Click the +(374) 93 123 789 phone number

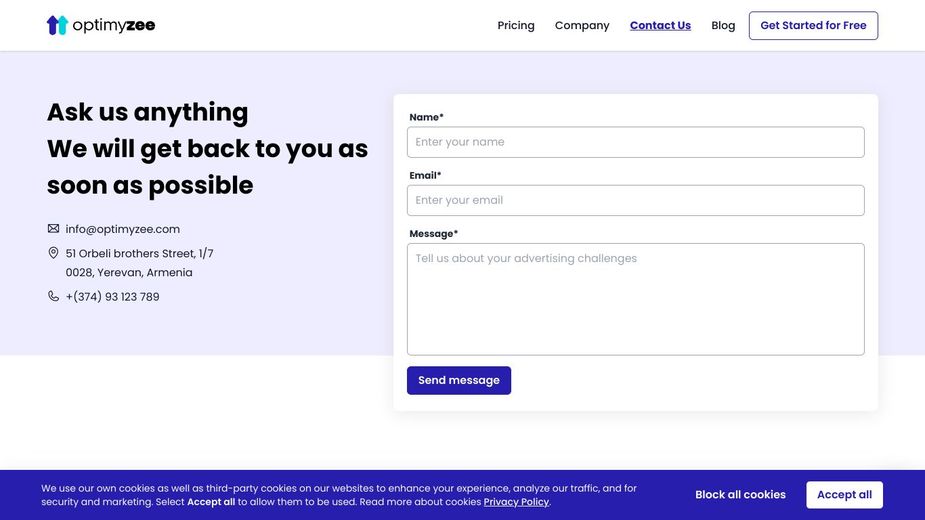click(x=112, y=297)
